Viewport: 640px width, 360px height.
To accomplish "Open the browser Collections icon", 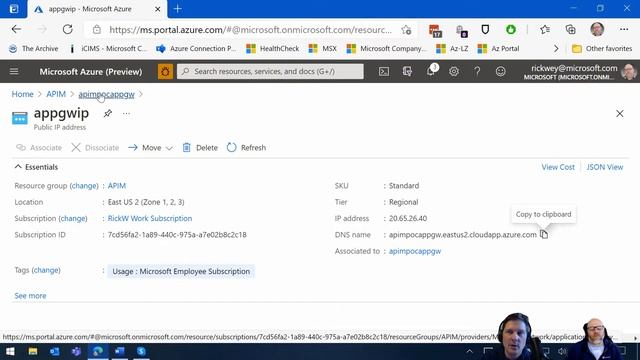I will [x=570, y=29].
